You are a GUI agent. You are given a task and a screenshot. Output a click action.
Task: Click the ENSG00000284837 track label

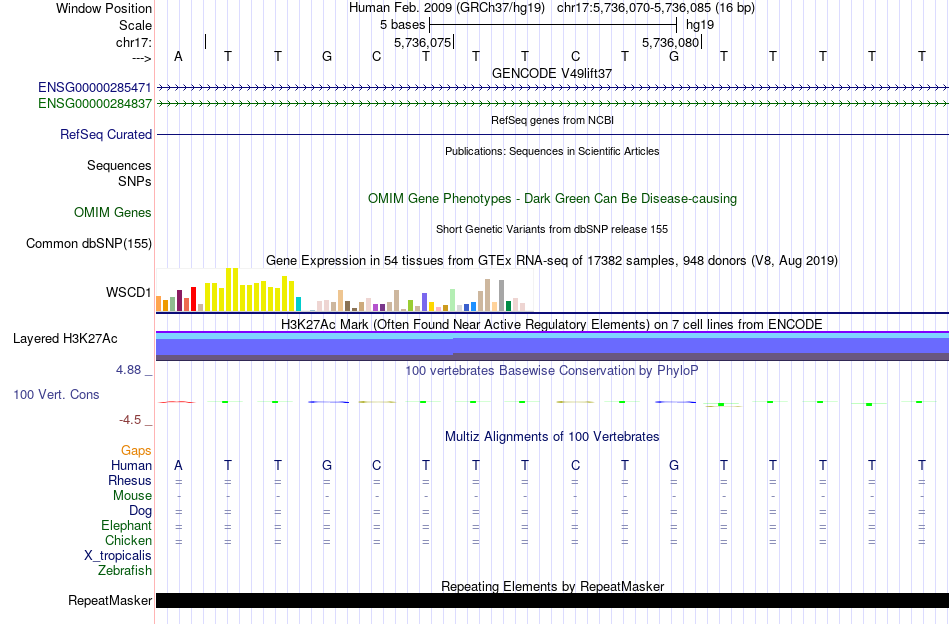(95, 104)
